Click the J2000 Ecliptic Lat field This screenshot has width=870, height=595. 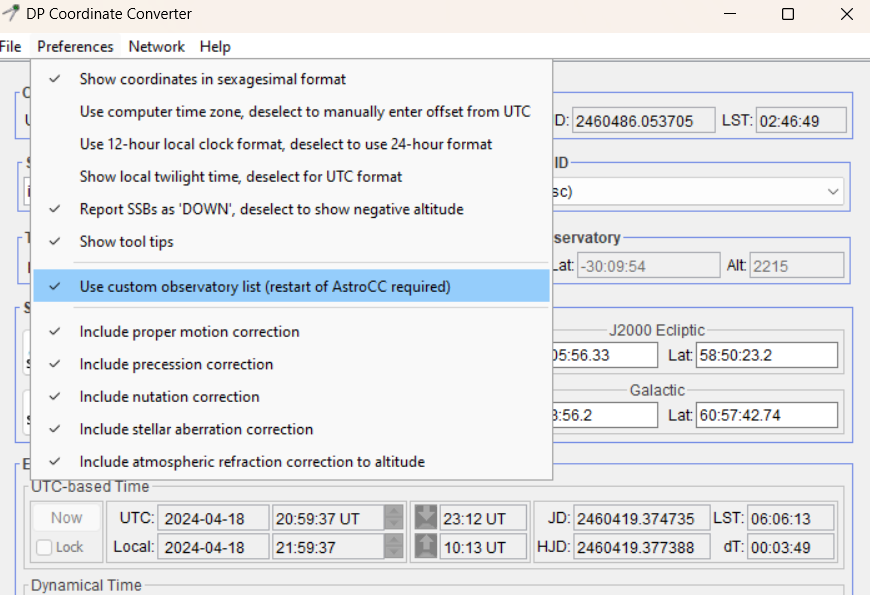click(x=766, y=355)
